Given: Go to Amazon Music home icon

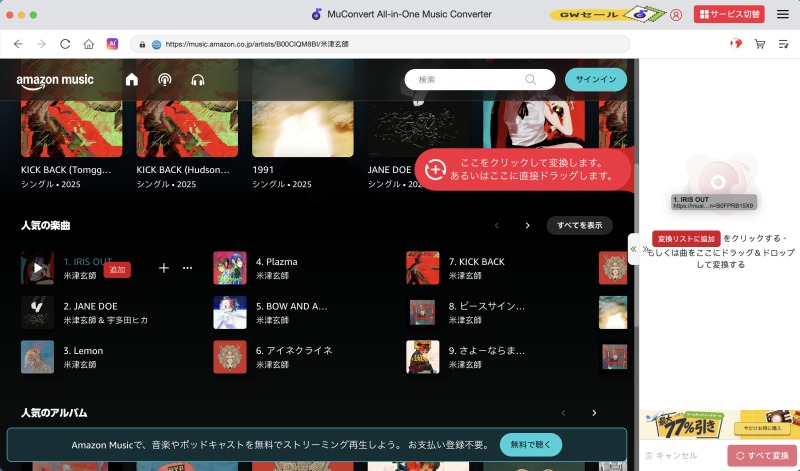Looking at the screenshot, I should click(132, 80).
